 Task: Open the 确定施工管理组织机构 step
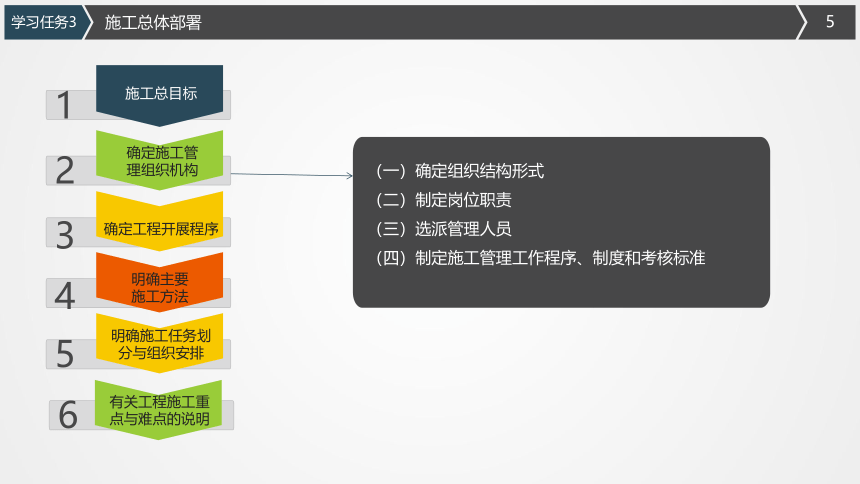tap(160, 161)
